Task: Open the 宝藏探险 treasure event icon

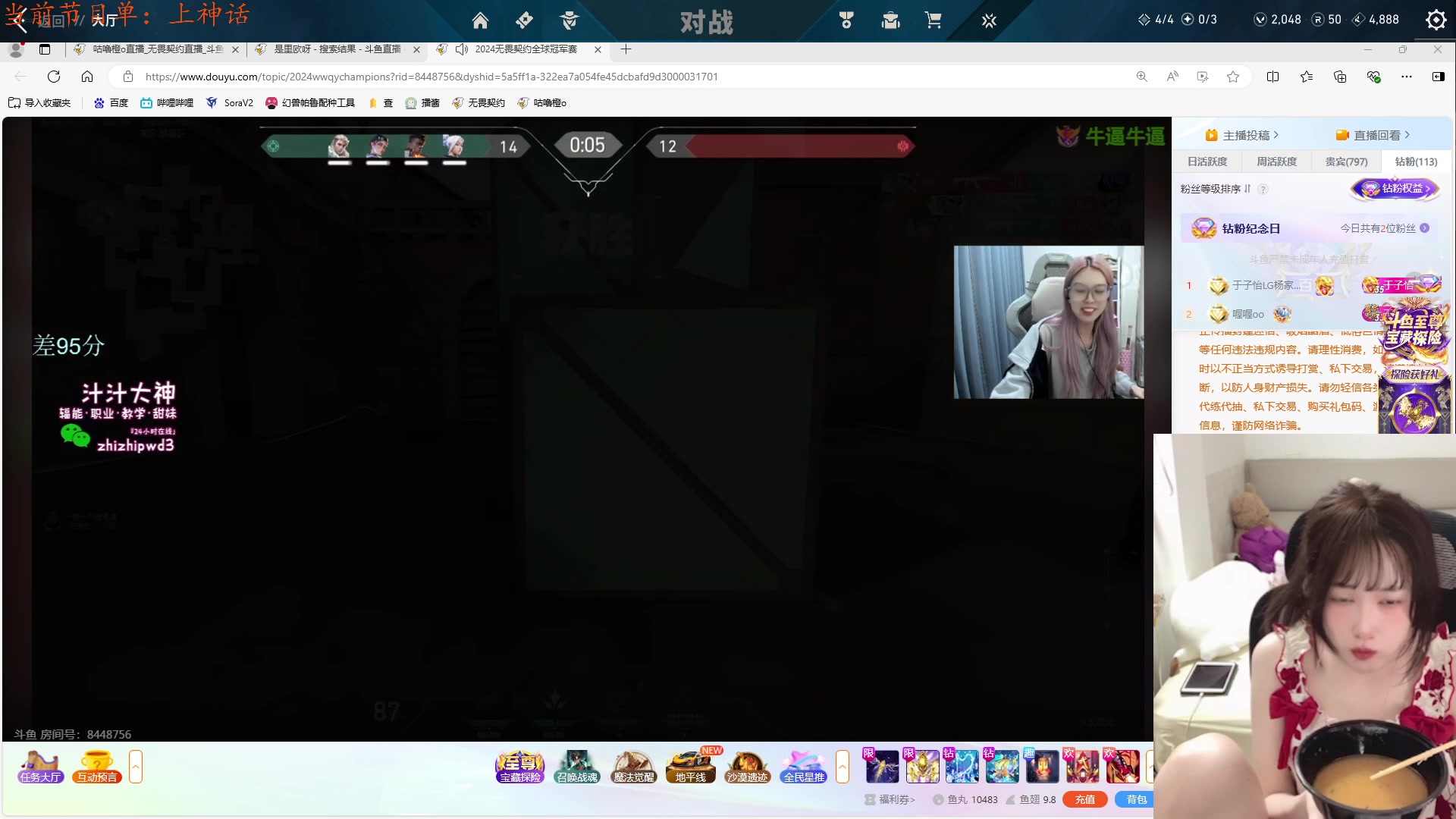Action: click(x=519, y=767)
